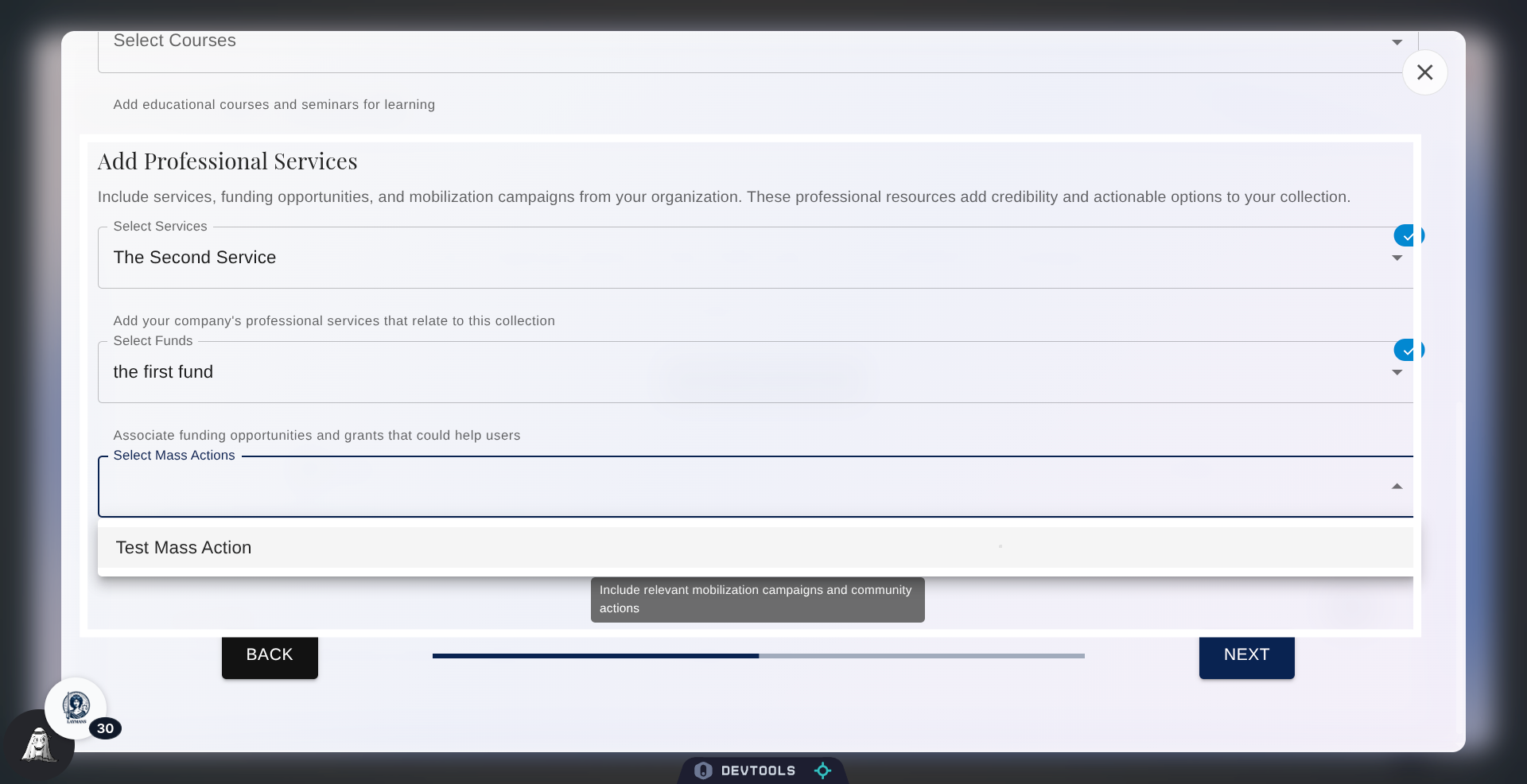Click the mobilization campaigns tooltip

pyautogui.click(x=757, y=600)
